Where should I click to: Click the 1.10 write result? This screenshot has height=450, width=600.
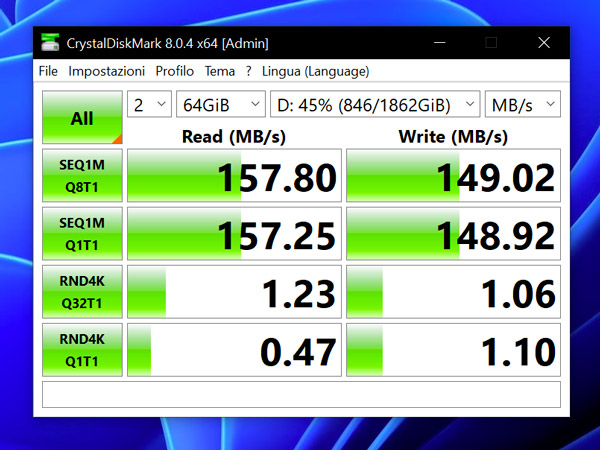tap(453, 350)
